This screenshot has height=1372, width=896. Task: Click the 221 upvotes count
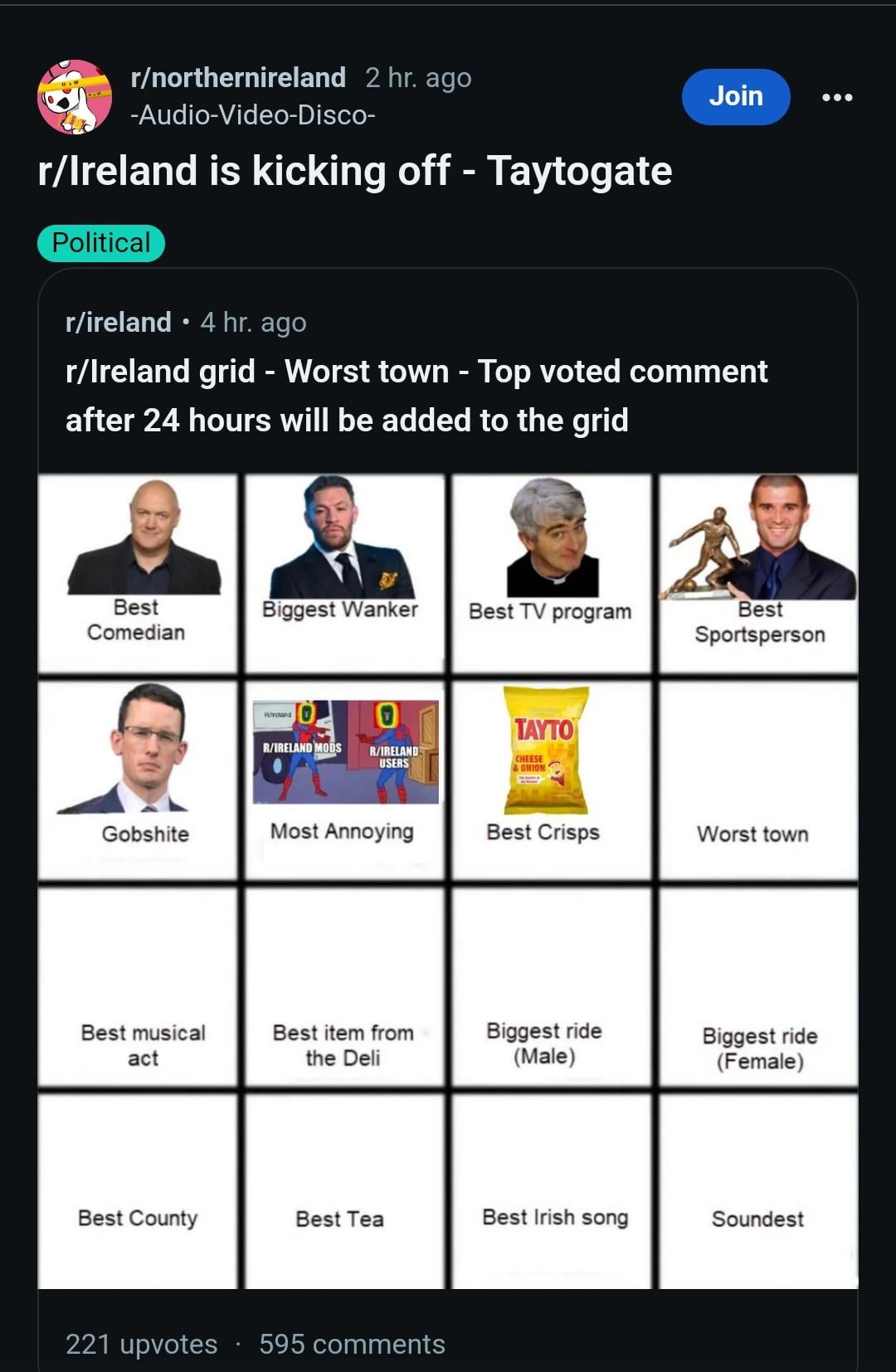[142, 1344]
